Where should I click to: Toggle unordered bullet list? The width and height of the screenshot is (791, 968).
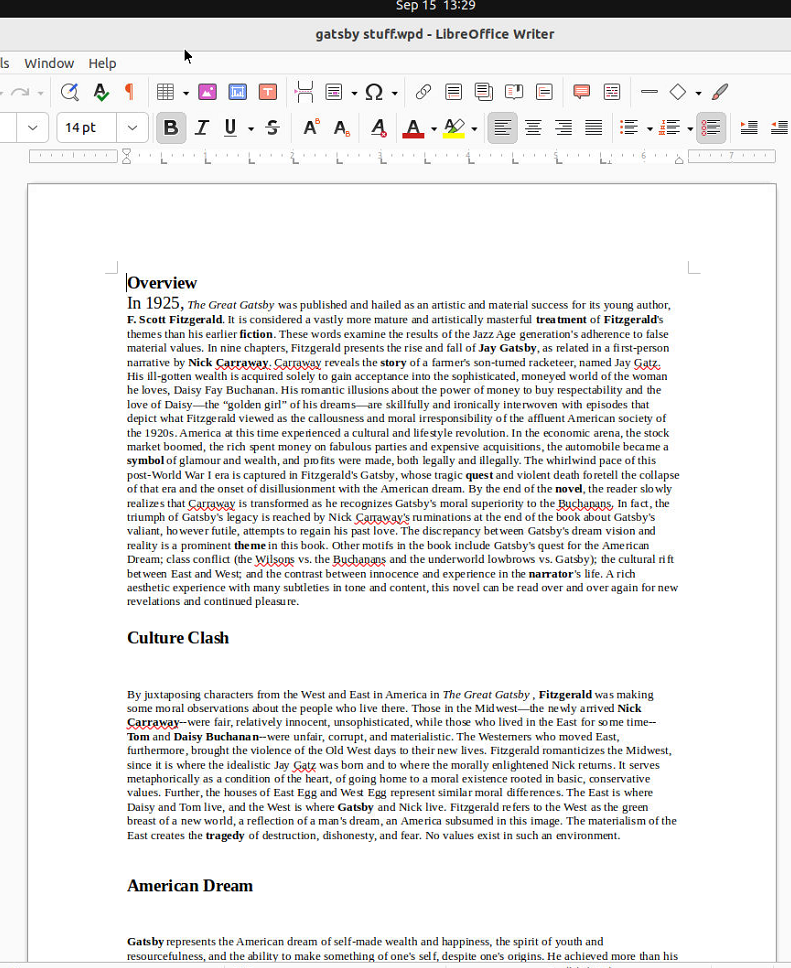point(629,128)
